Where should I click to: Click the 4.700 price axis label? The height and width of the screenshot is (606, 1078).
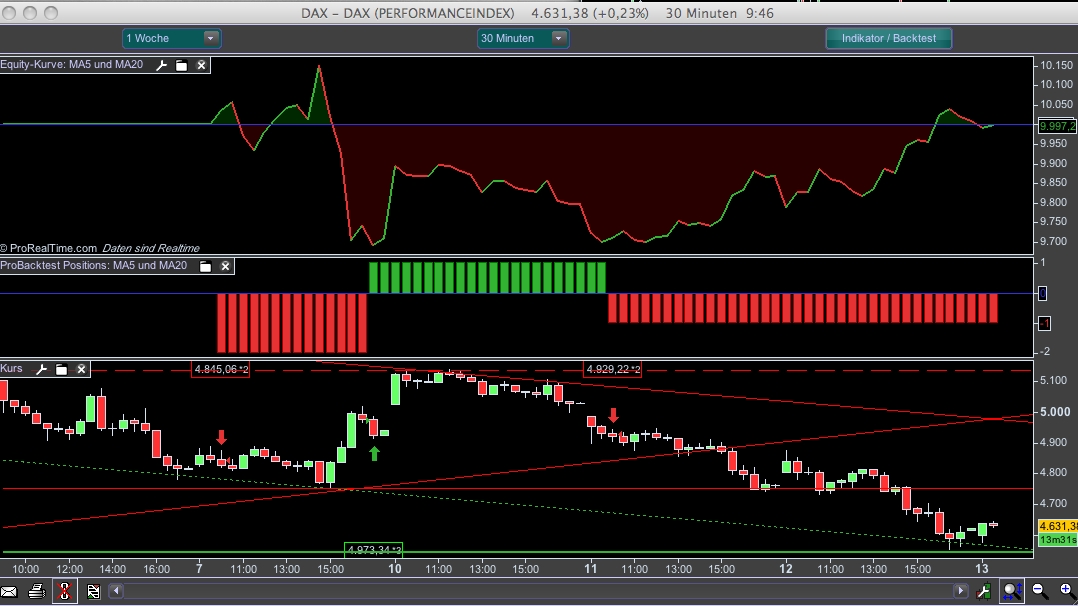pyautogui.click(x=1053, y=504)
